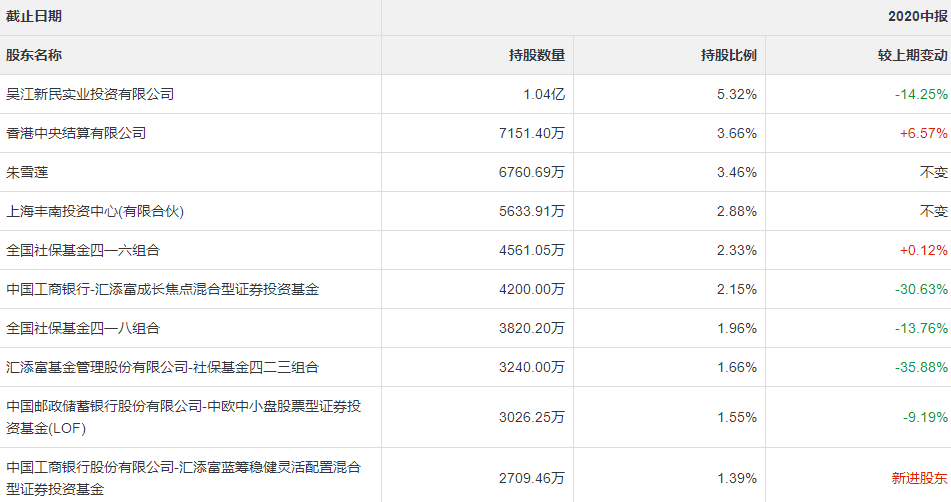Select the 4561.05万 holding amount

click(532, 250)
